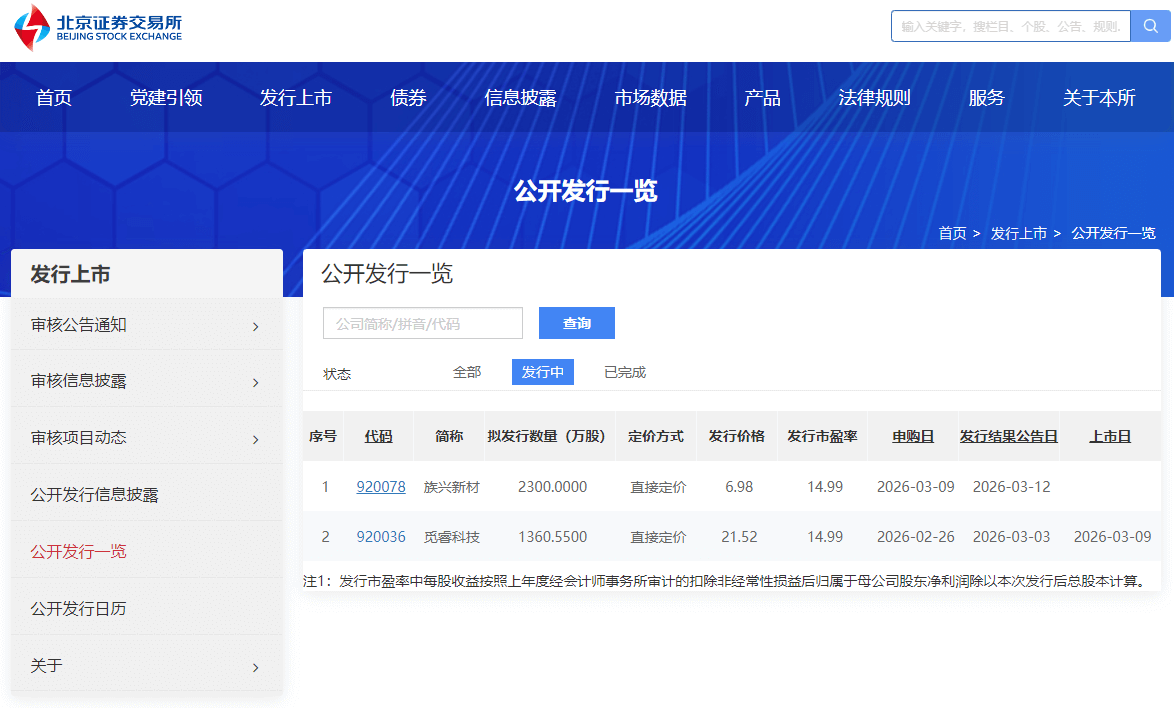This screenshot has width=1174, height=708.
Task: Click the magnifier search button
Action: tap(1150, 26)
